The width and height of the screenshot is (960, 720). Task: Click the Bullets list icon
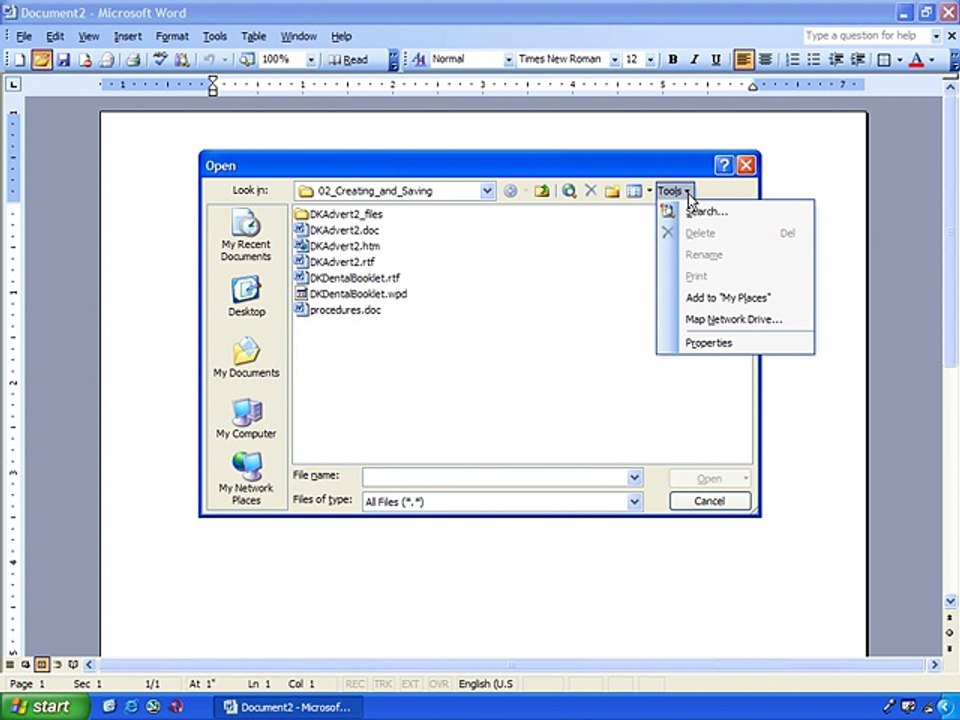(814, 59)
